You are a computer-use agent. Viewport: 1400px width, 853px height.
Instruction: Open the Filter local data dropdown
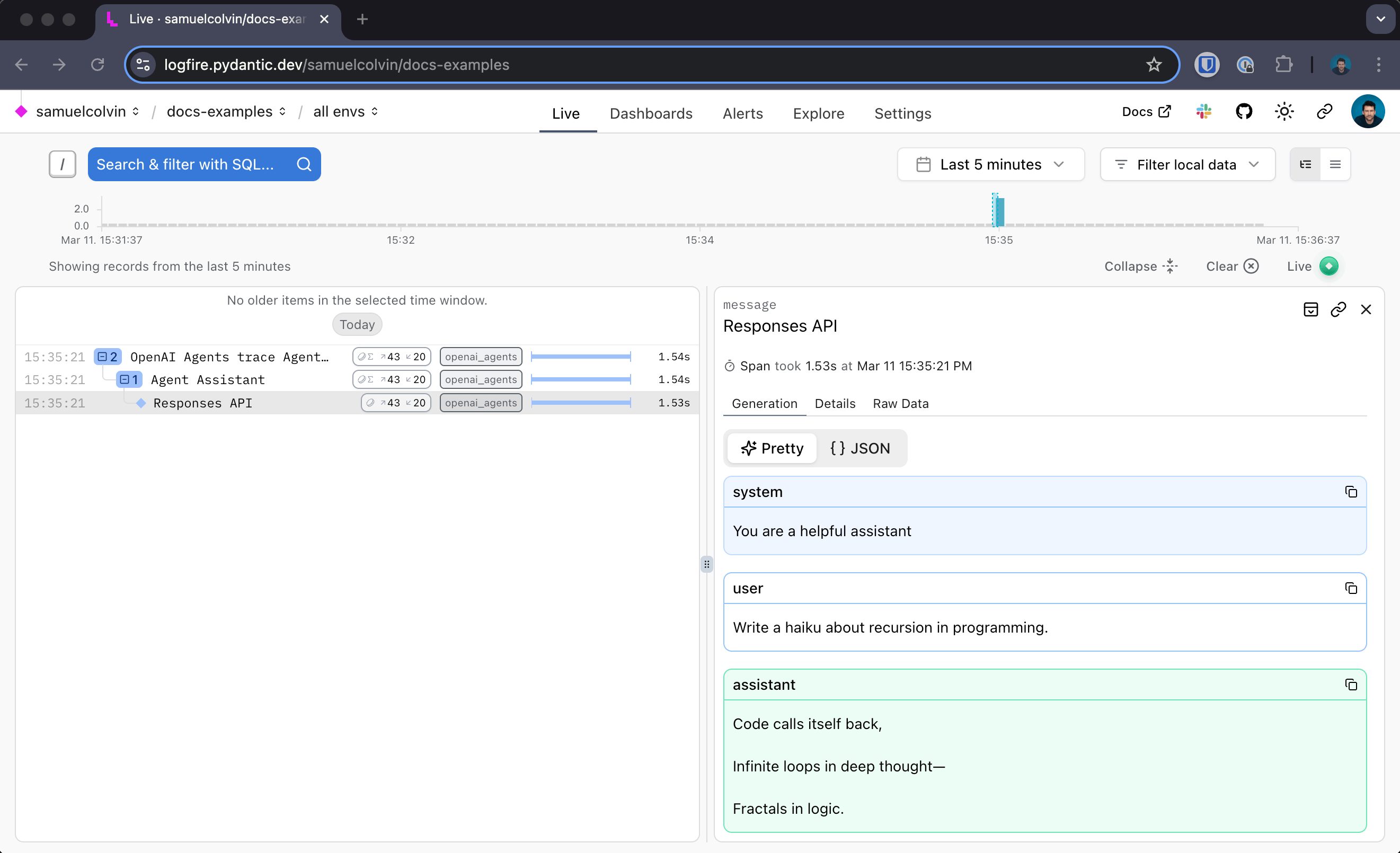(x=1187, y=164)
